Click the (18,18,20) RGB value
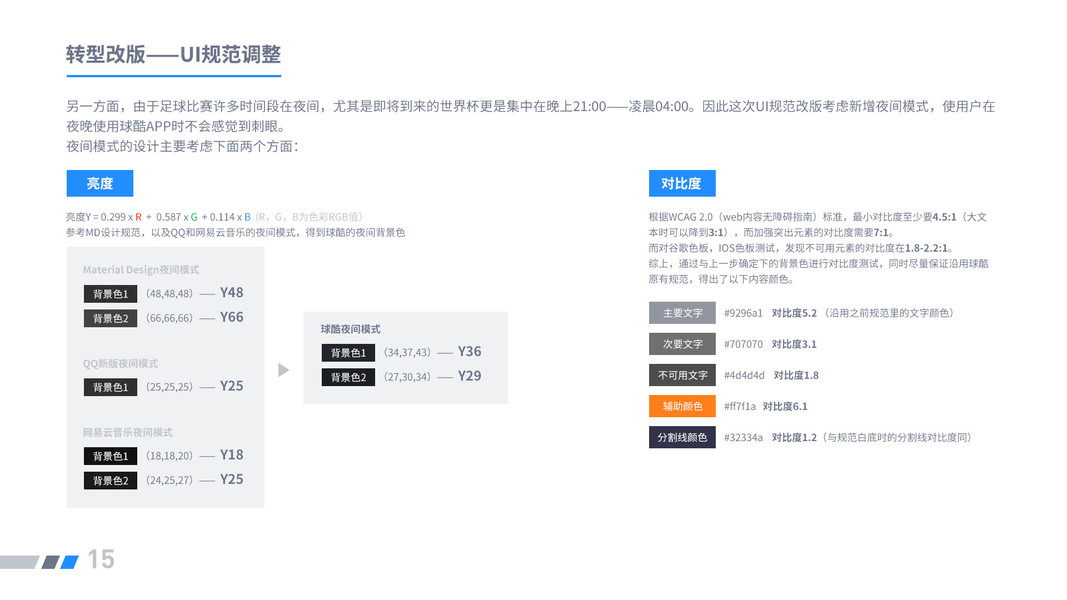 (x=169, y=456)
